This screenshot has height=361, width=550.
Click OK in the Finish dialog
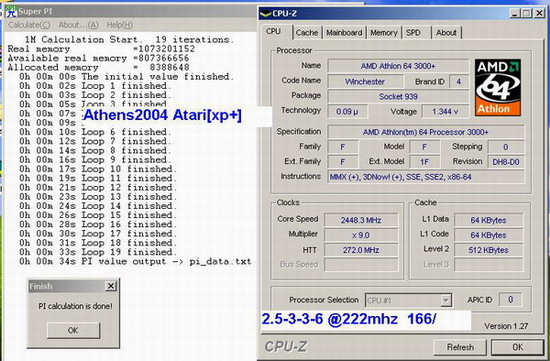[73, 330]
